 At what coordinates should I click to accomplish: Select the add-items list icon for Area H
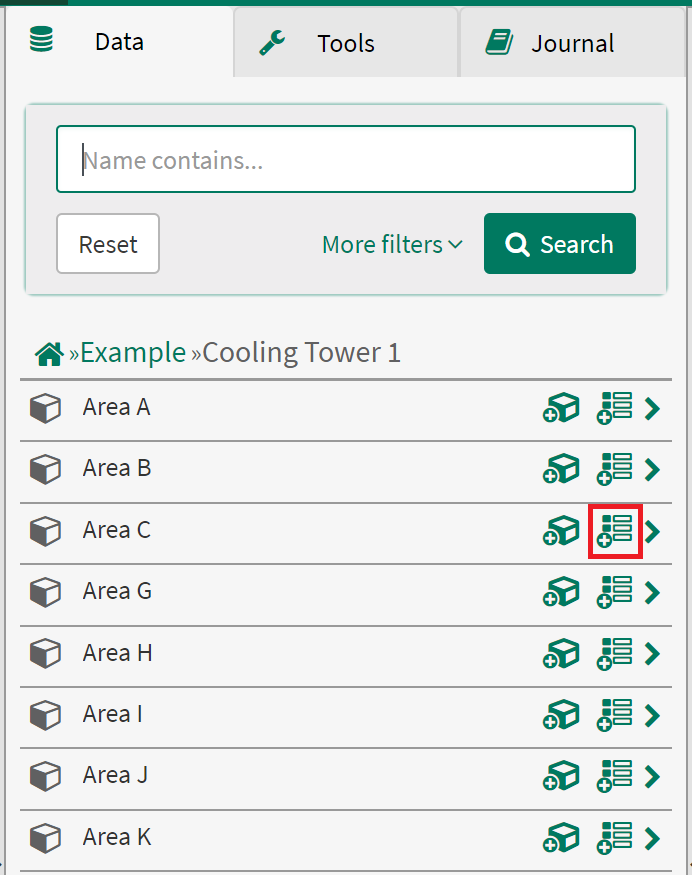tap(615, 653)
